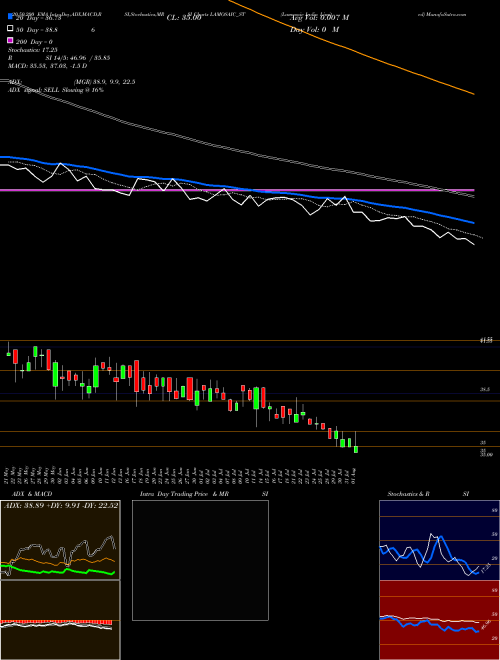Click the blue Stochastics chart panel
The image size is (500, 660).
click(x=439, y=540)
